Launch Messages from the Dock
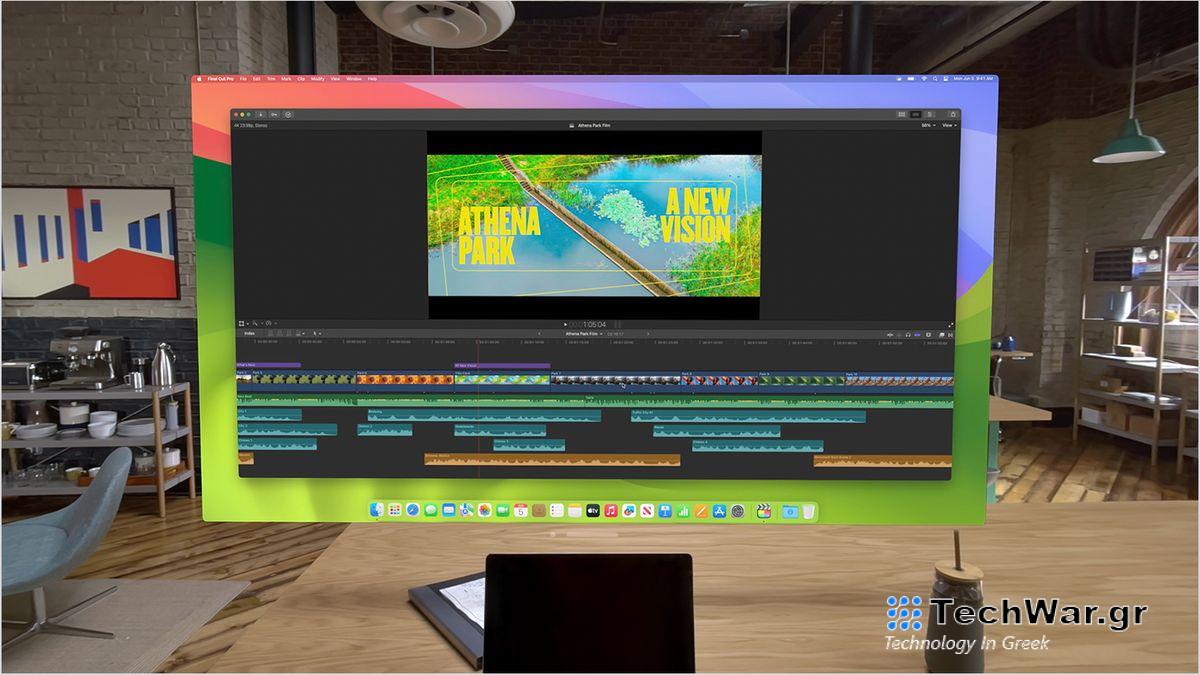 [432, 510]
